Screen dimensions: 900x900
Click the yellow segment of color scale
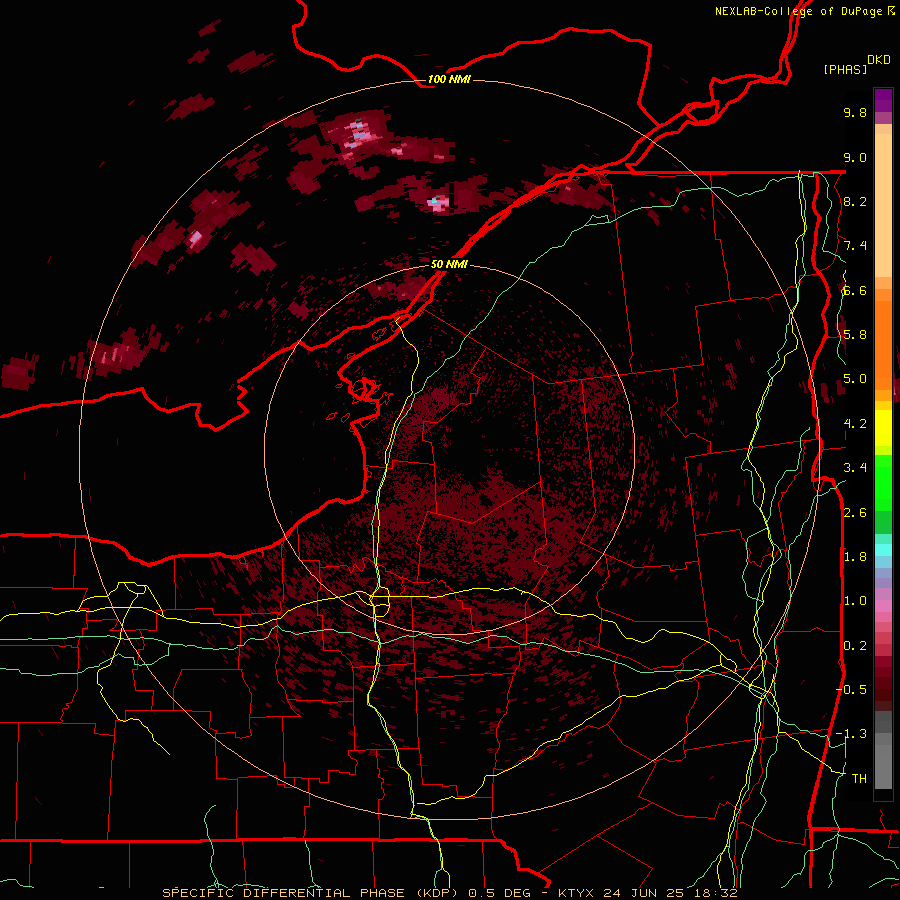click(x=883, y=428)
